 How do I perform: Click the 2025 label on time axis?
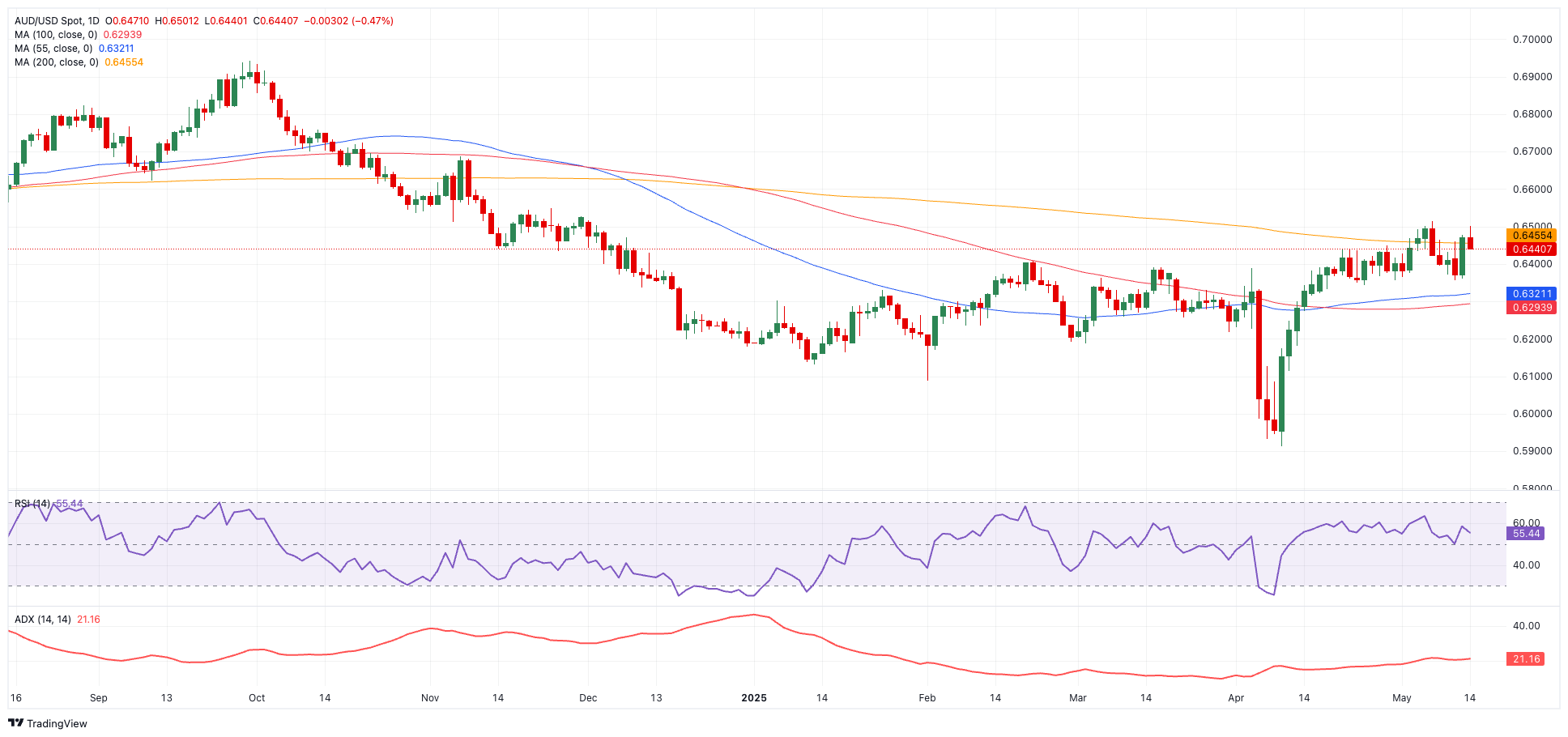click(x=753, y=698)
